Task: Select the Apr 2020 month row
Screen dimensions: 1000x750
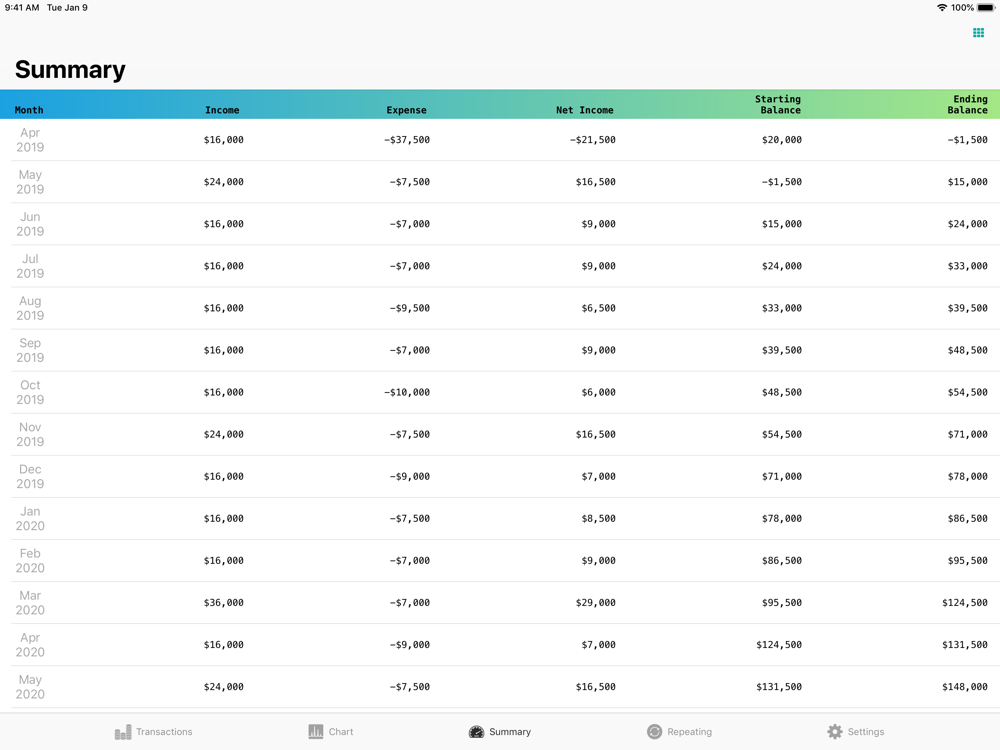Action: (500, 645)
